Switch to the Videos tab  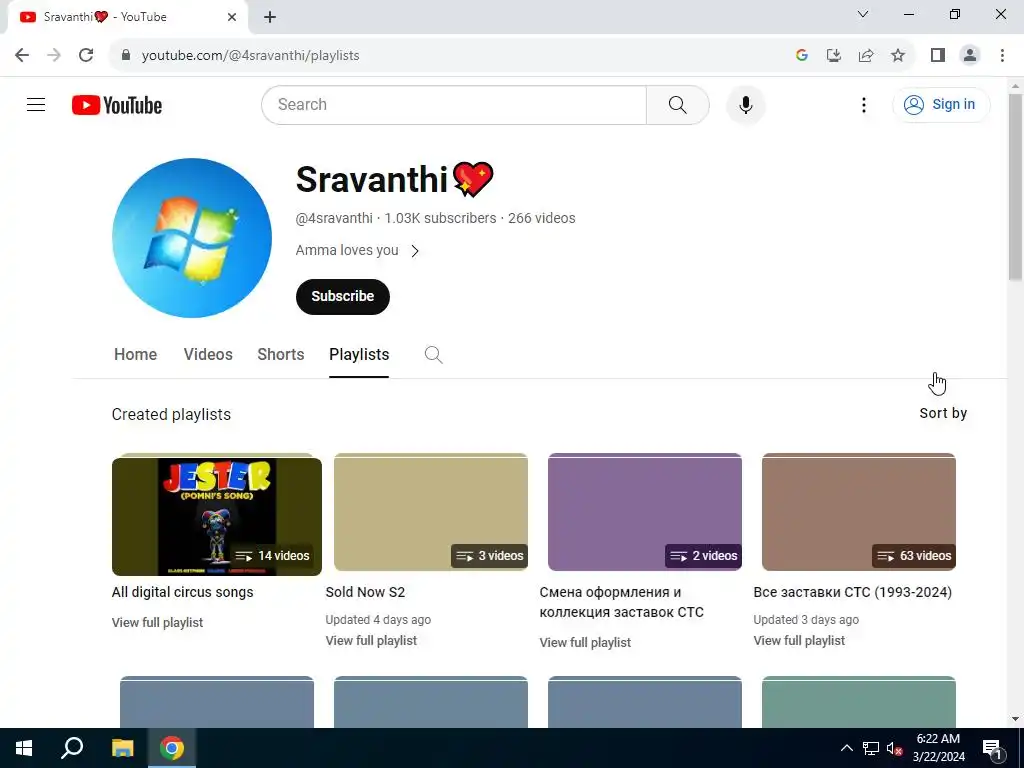pyautogui.click(x=208, y=354)
